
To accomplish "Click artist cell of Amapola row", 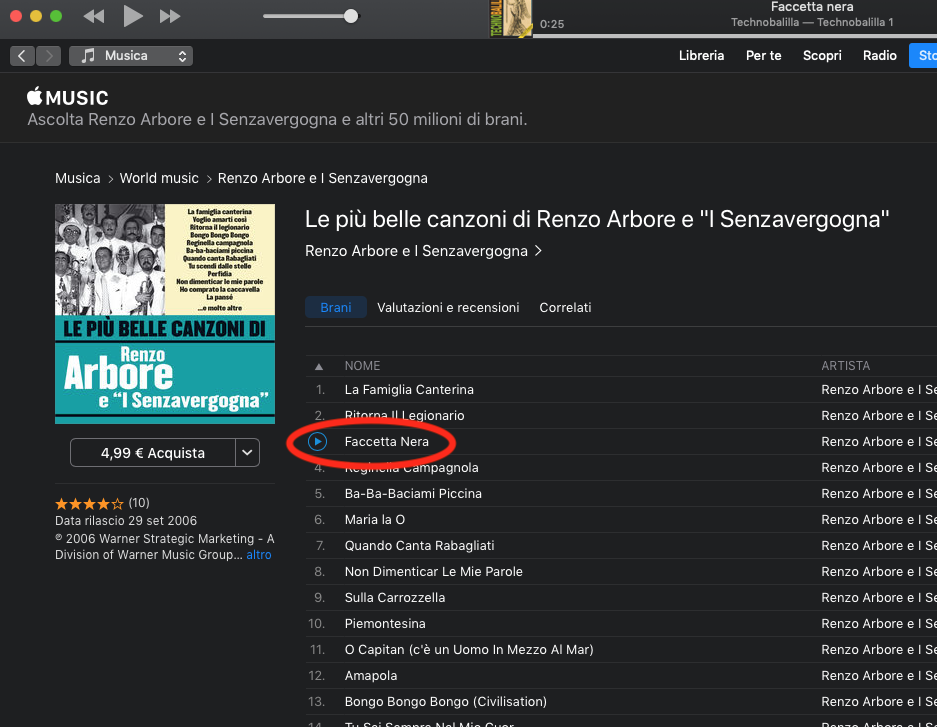I will 878,676.
